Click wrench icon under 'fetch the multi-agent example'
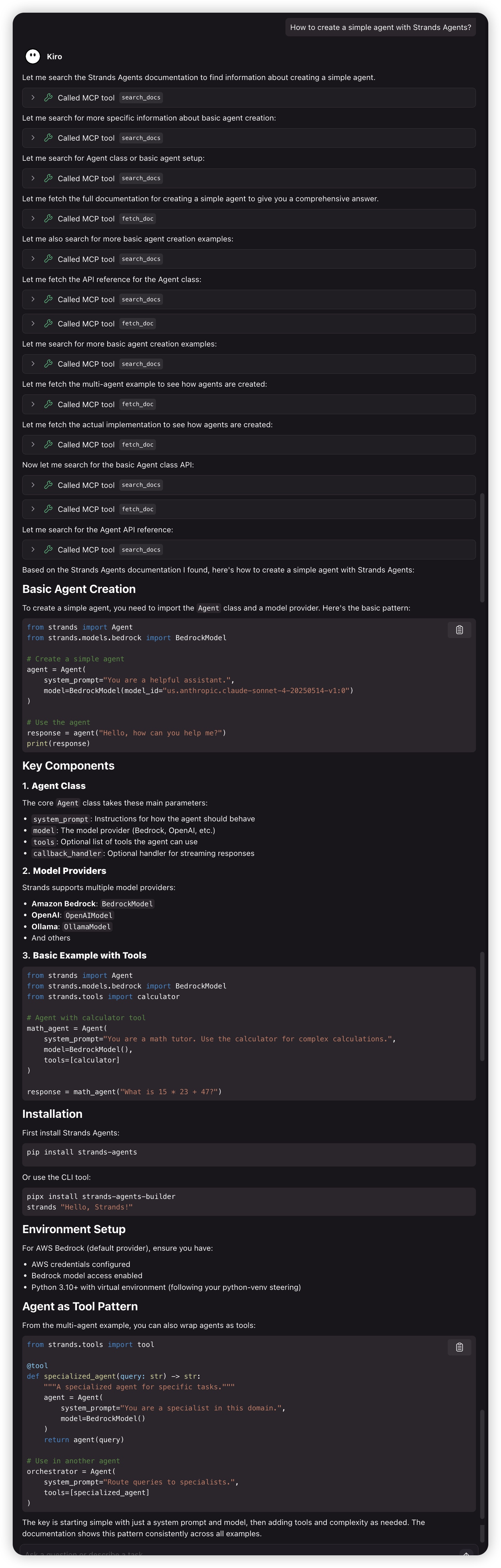 pyautogui.click(x=48, y=404)
